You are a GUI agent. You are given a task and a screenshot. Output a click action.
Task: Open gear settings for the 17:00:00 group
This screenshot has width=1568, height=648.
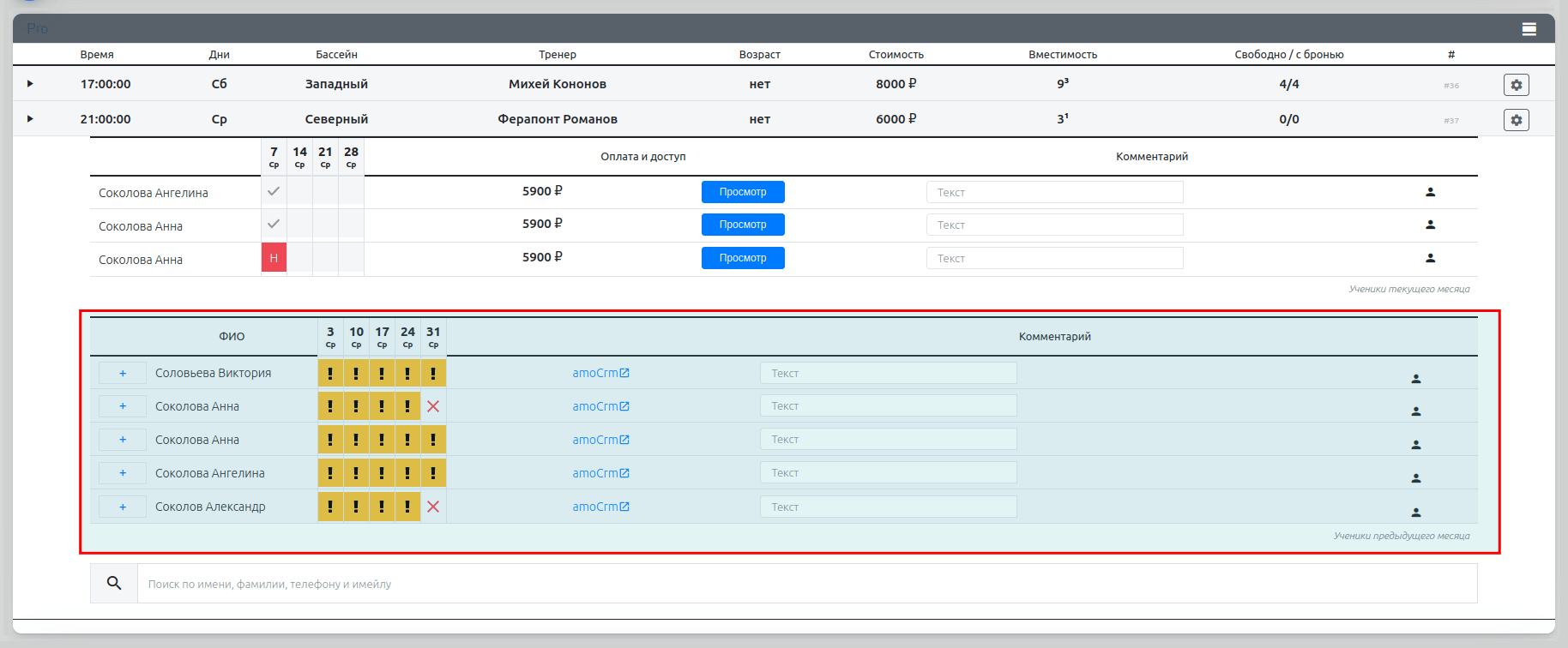click(x=1516, y=85)
